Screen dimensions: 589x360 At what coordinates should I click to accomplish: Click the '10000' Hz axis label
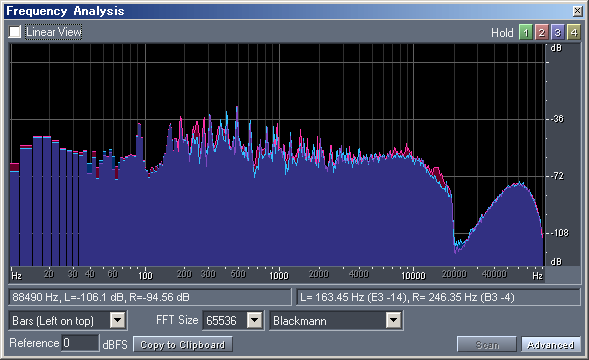tap(413, 275)
